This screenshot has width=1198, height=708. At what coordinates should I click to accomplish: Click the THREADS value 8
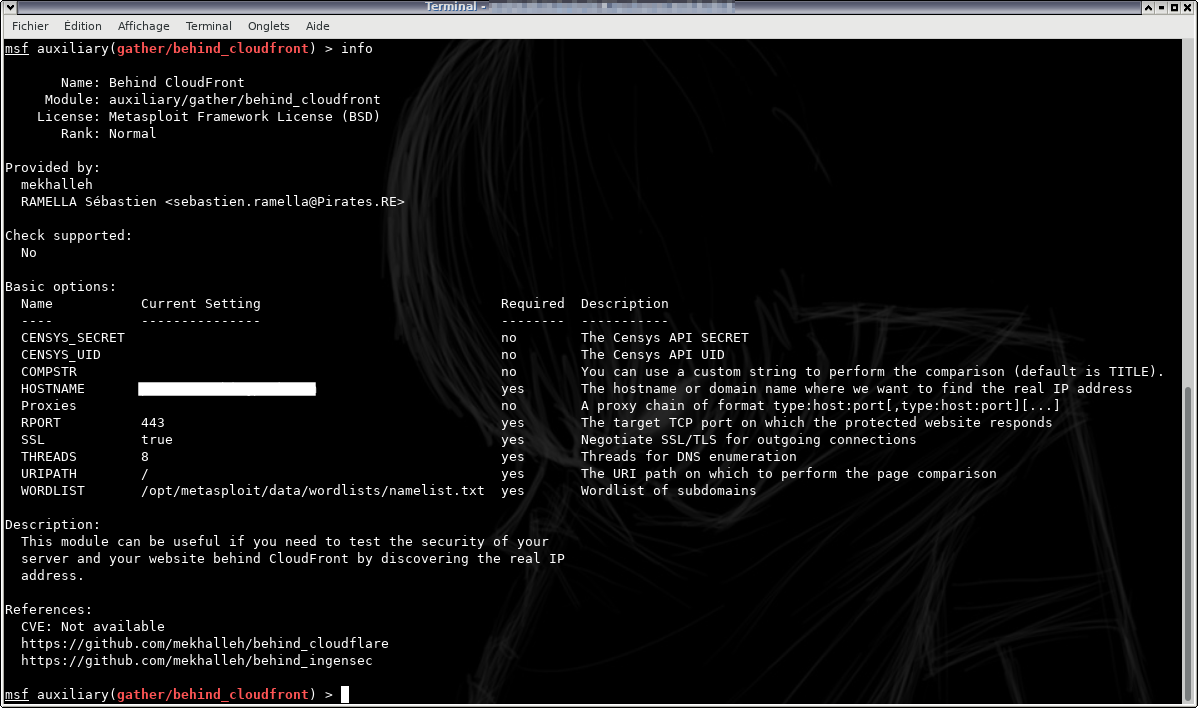144,457
